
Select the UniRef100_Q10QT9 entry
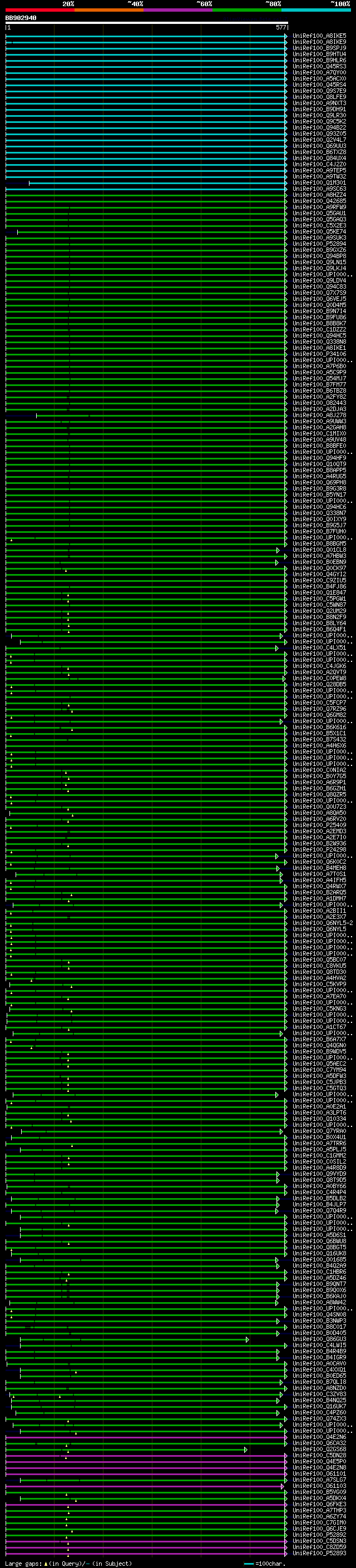pyautogui.click(x=319, y=464)
